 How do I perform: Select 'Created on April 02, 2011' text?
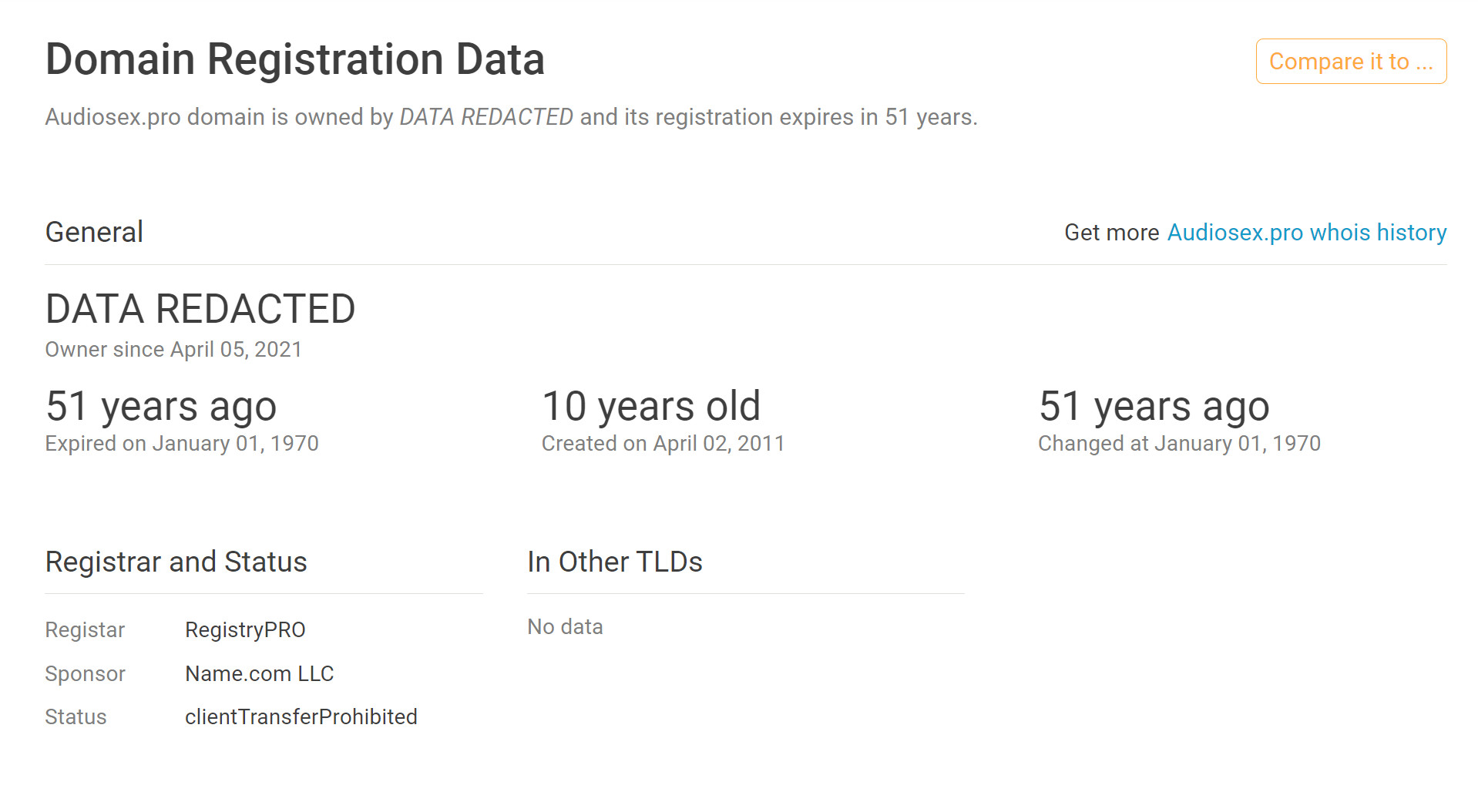[x=663, y=444]
